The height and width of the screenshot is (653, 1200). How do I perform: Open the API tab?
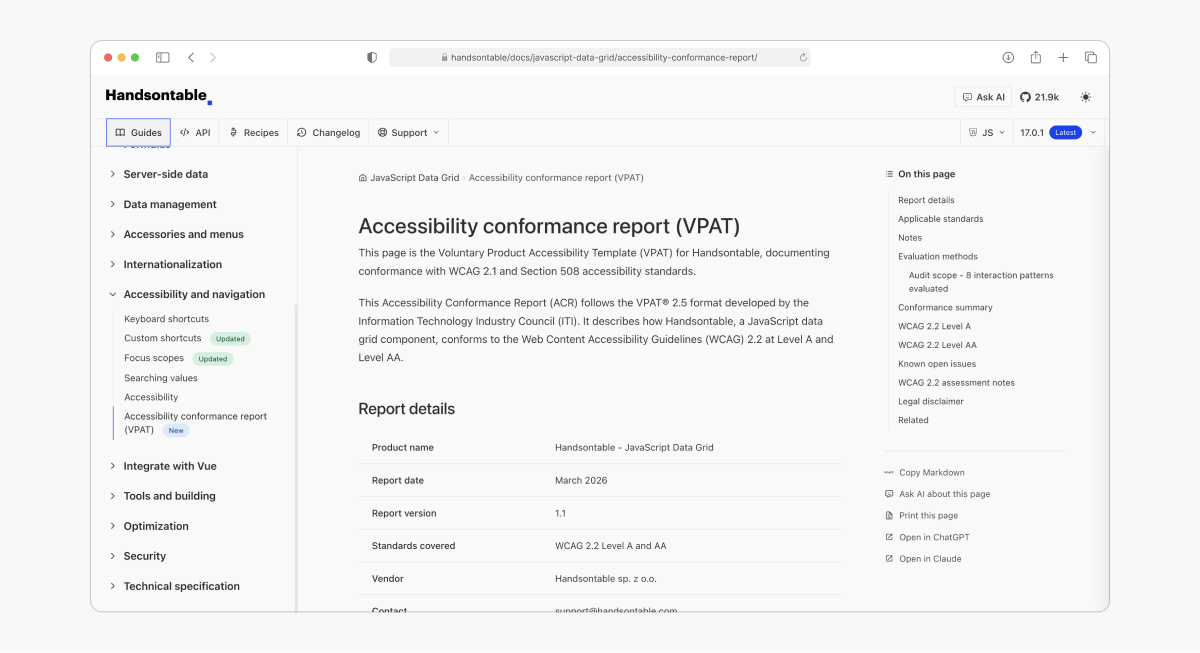[195, 132]
